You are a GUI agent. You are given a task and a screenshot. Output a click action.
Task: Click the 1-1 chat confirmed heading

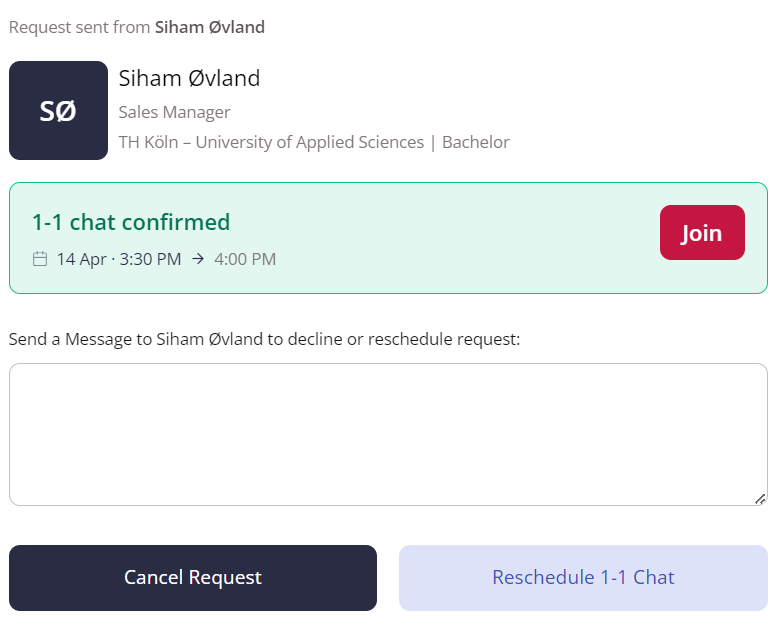tap(131, 222)
